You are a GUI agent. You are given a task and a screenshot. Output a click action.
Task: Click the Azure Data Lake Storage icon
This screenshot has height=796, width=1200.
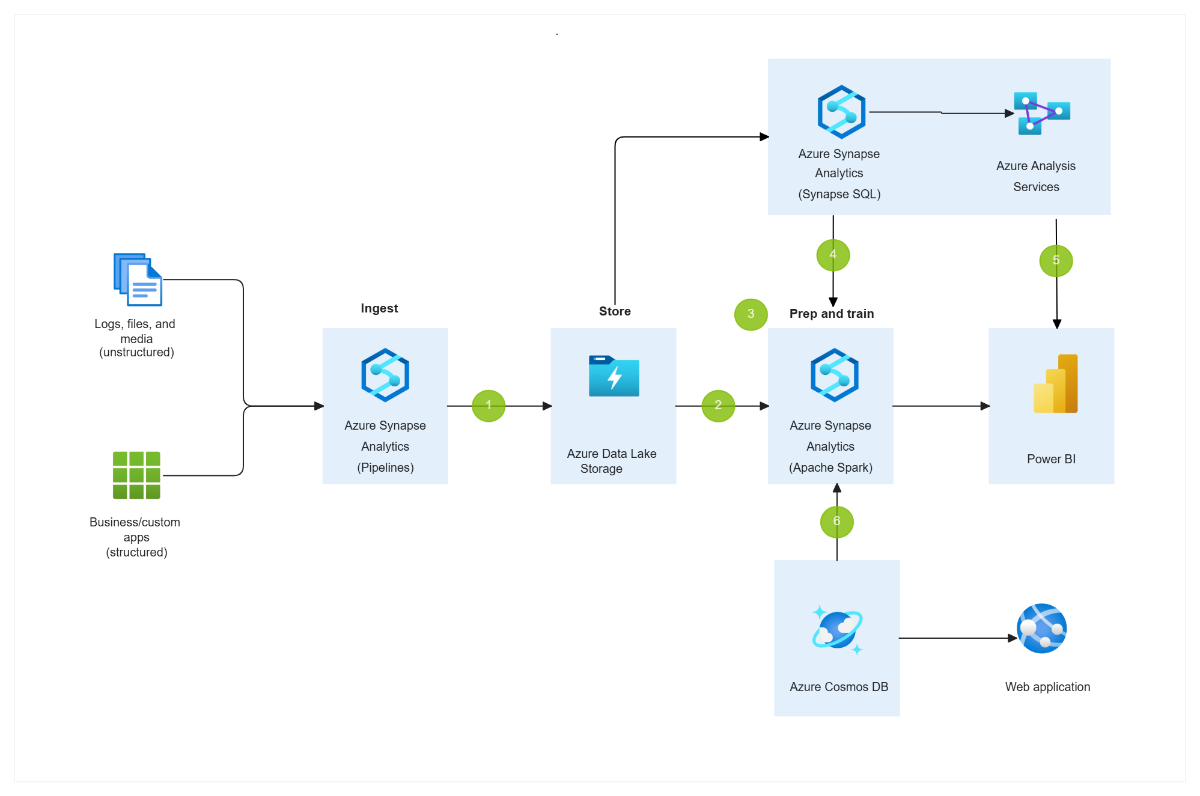[x=613, y=377]
